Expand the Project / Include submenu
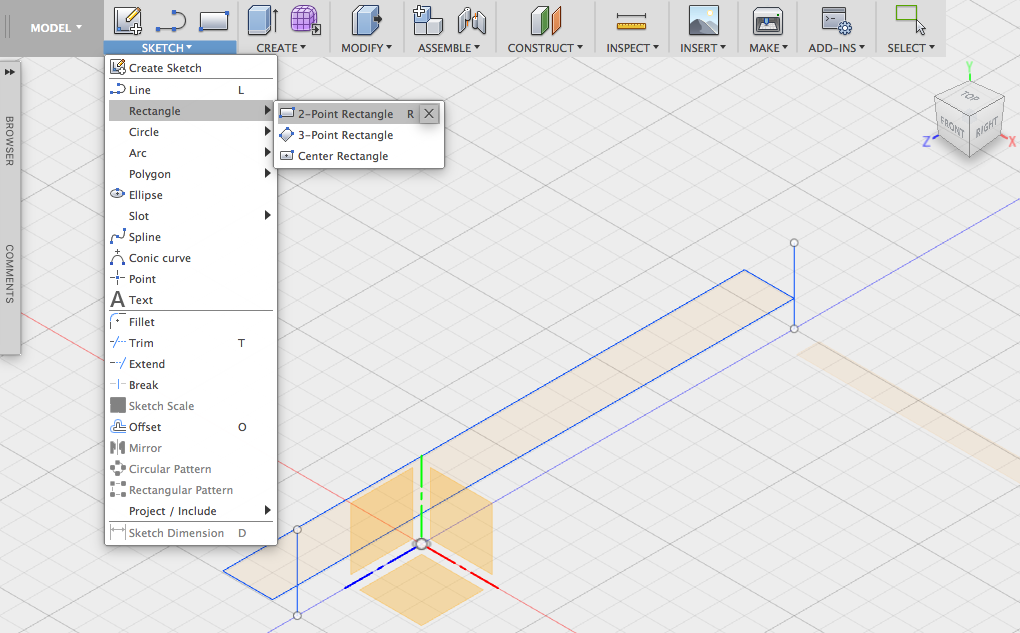 tap(191, 511)
